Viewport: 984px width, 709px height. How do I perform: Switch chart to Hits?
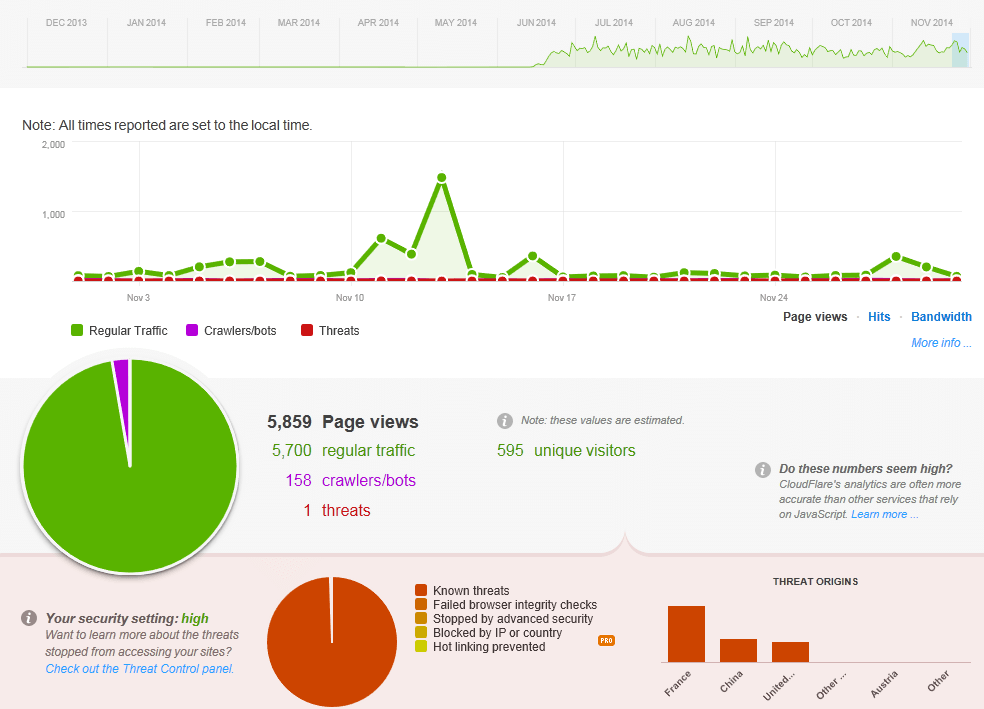[879, 317]
